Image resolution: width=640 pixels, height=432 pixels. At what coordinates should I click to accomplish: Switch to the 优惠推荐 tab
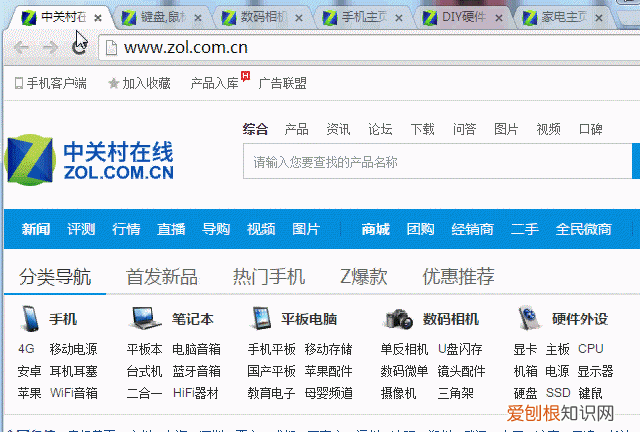[x=459, y=276]
